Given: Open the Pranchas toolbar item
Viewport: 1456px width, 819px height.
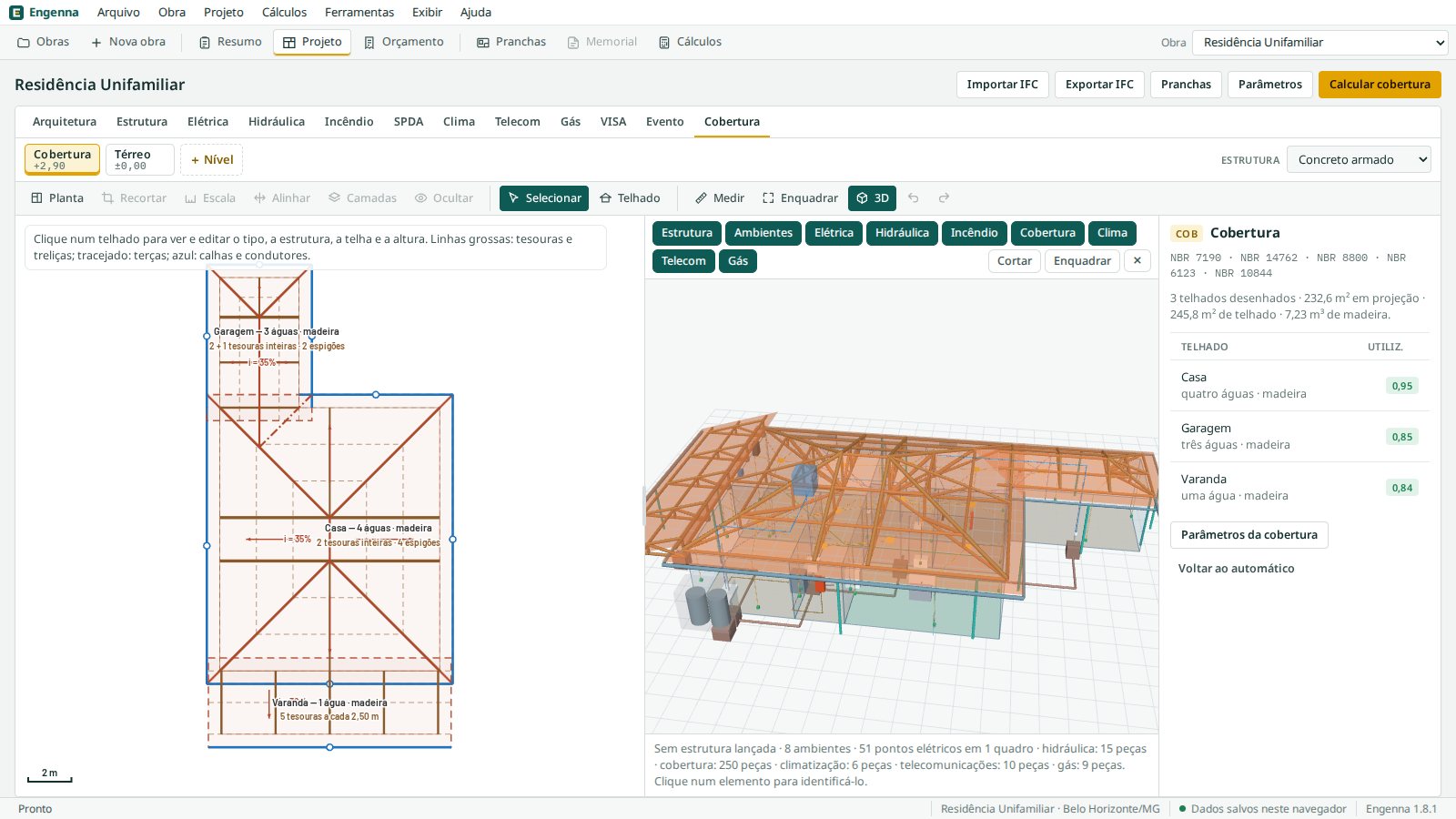Looking at the screenshot, I should (511, 42).
